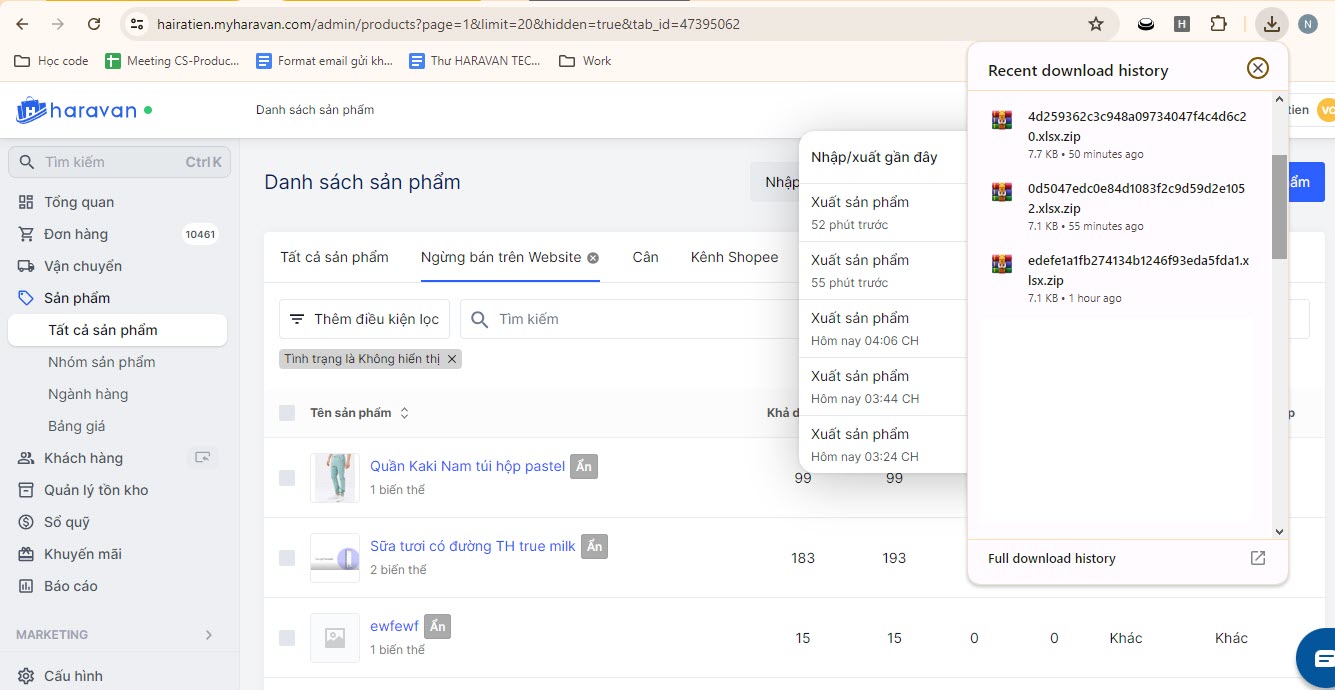The image size is (1335, 690).
Task: Bookmark this page with the star icon
Action: [x=1096, y=24]
